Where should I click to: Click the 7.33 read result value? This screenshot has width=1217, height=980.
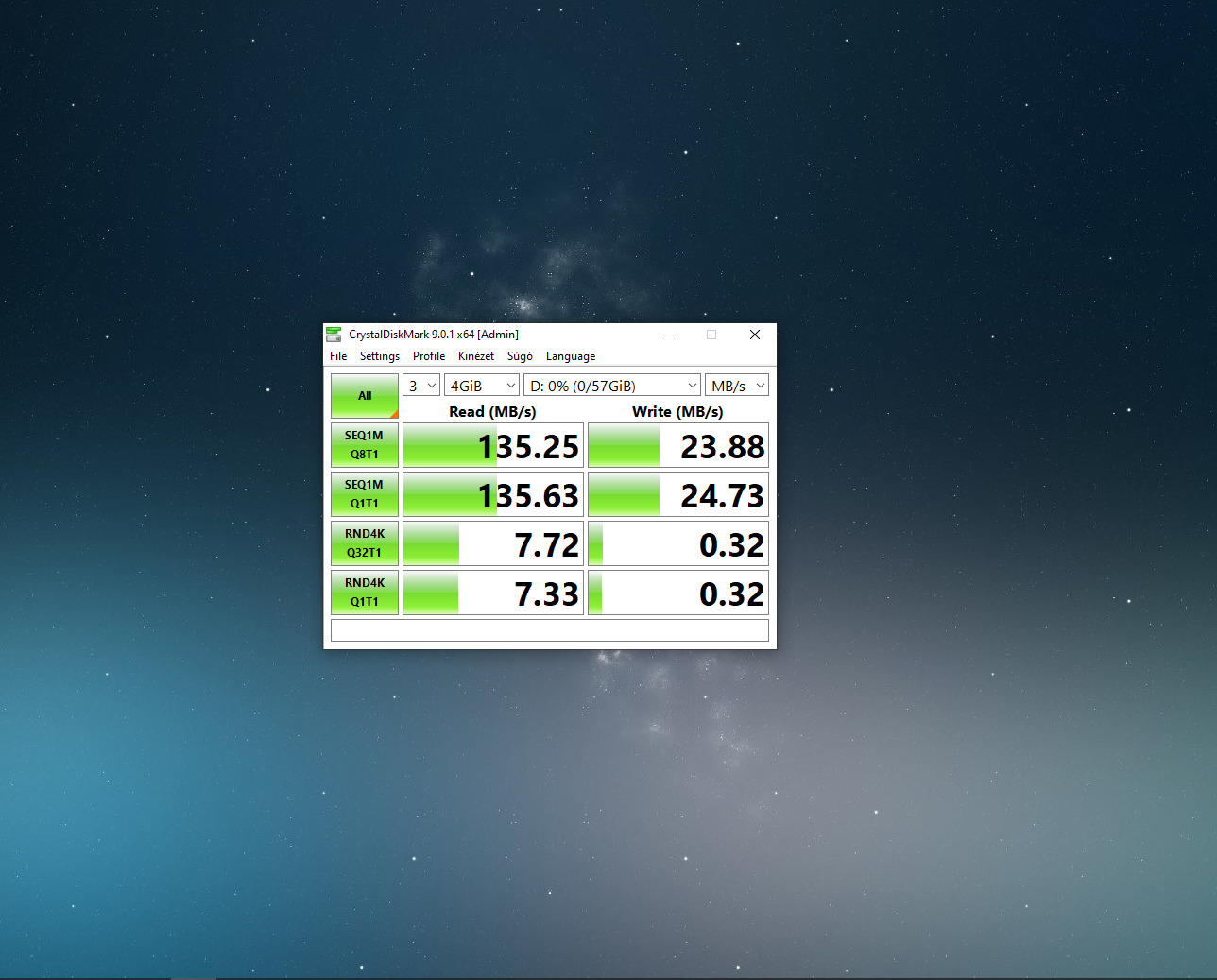pos(493,593)
